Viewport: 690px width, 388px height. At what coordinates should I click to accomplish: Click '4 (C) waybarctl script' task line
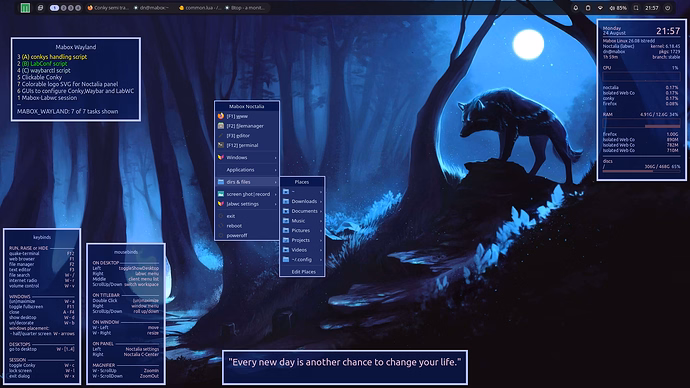[44, 70]
